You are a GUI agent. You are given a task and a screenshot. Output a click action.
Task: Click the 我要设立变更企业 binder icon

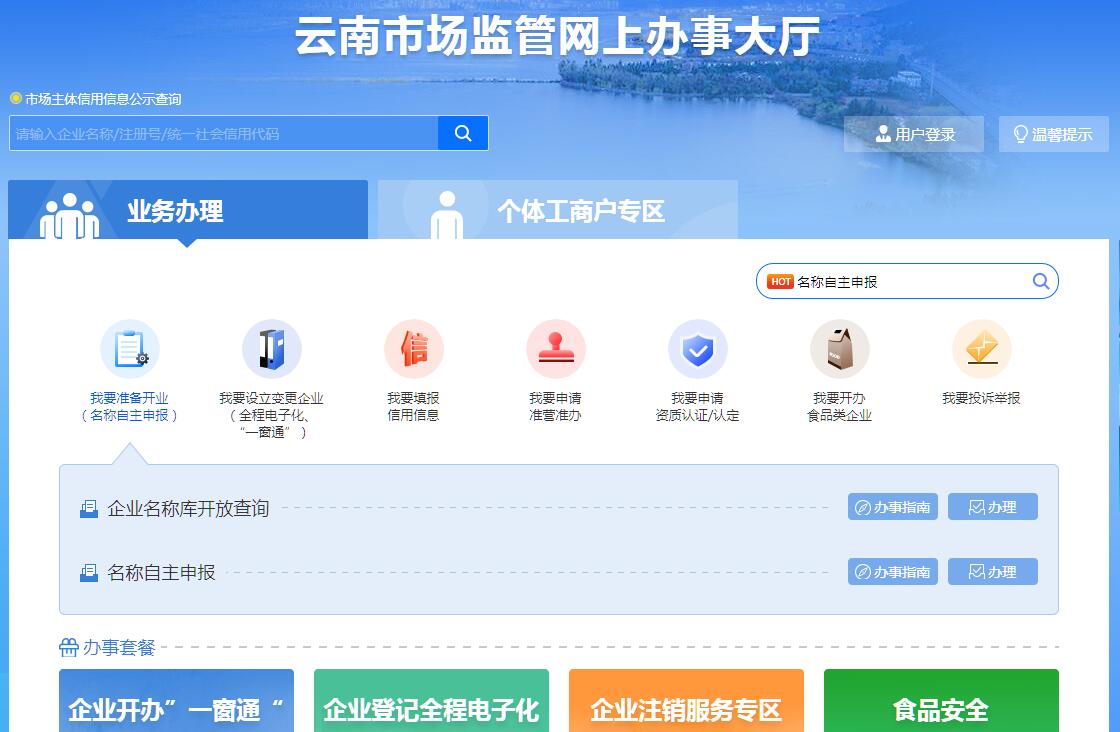tap(271, 349)
